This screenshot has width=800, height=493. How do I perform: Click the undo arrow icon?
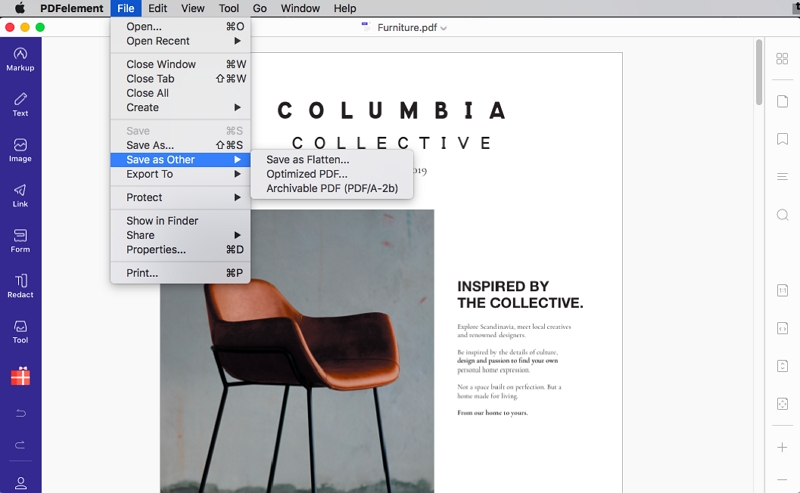pyautogui.click(x=20, y=413)
